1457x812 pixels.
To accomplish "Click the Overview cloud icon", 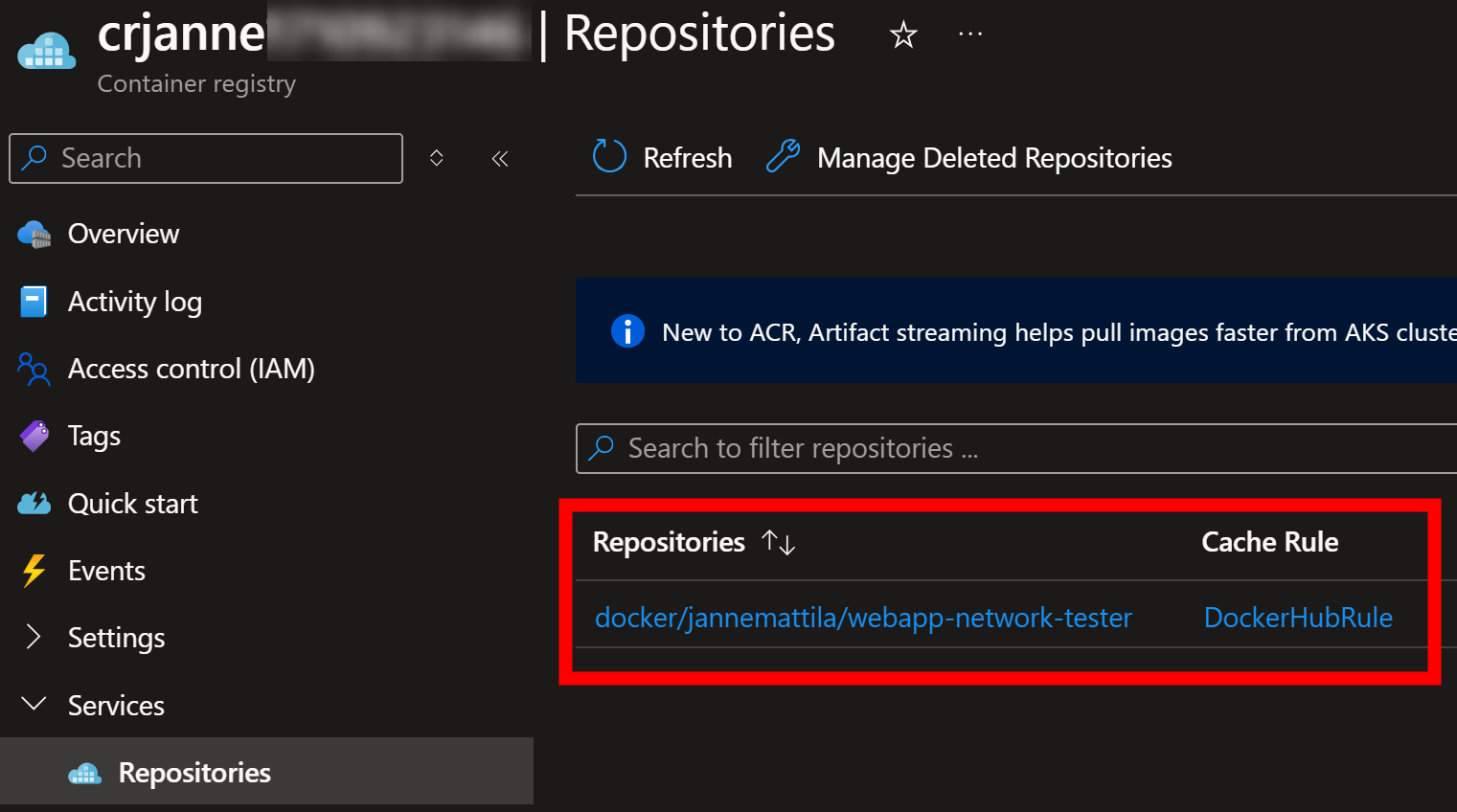I will coord(34,234).
